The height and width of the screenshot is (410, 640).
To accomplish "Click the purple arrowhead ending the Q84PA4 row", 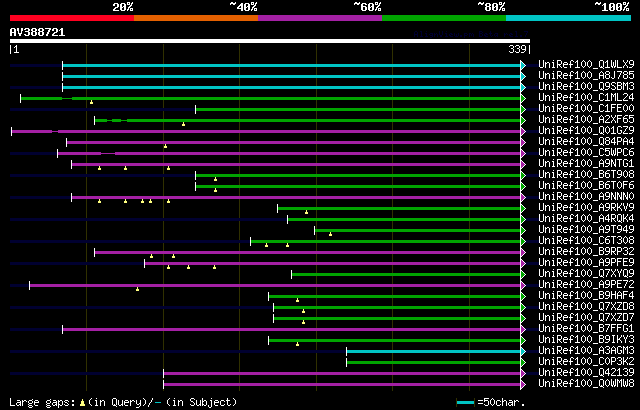I will (x=523, y=142).
